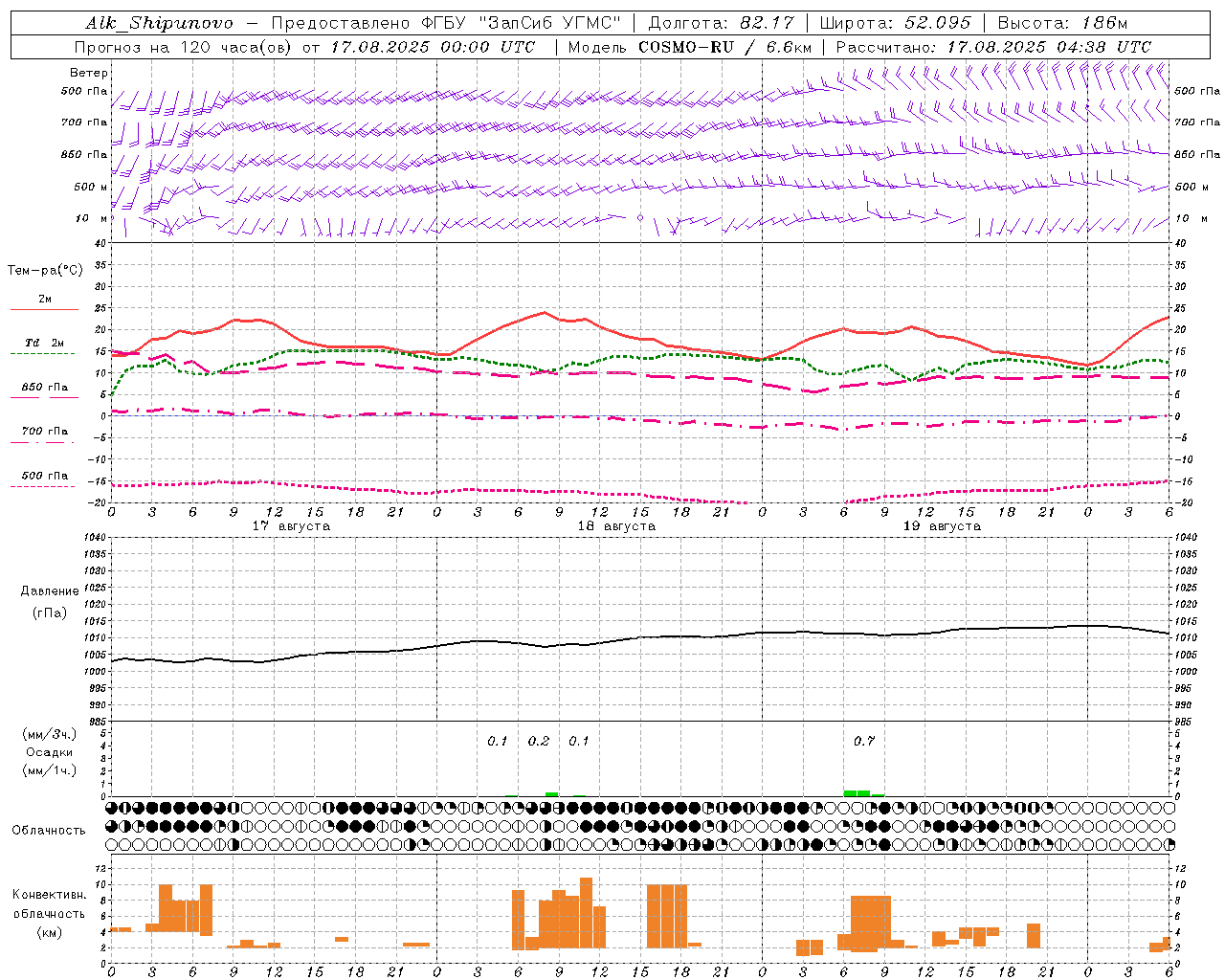Click the date label 17 августа
This screenshot has width=1225, height=980.
point(291,526)
